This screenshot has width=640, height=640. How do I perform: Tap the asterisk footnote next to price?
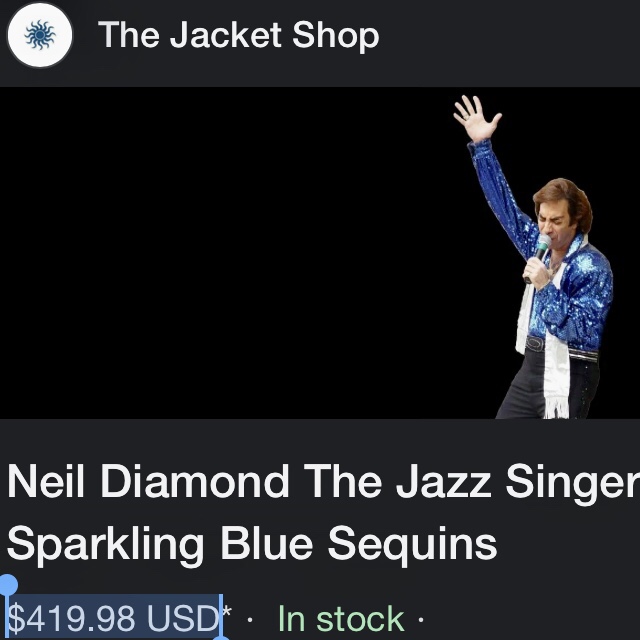tap(227, 612)
